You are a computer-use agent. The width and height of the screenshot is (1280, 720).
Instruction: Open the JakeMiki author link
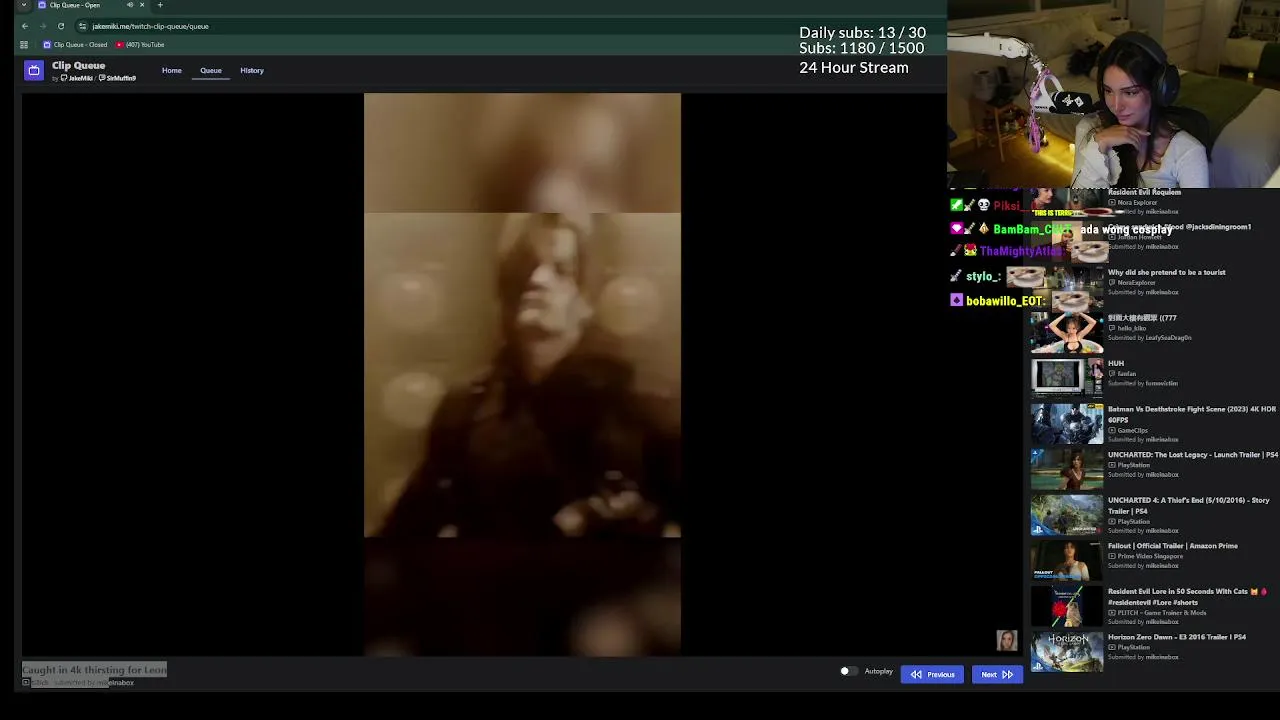77,78
